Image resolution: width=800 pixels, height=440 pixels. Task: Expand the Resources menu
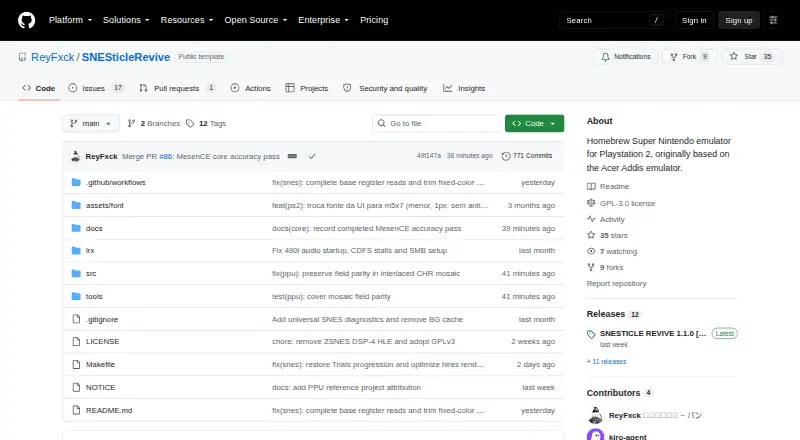(x=187, y=20)
